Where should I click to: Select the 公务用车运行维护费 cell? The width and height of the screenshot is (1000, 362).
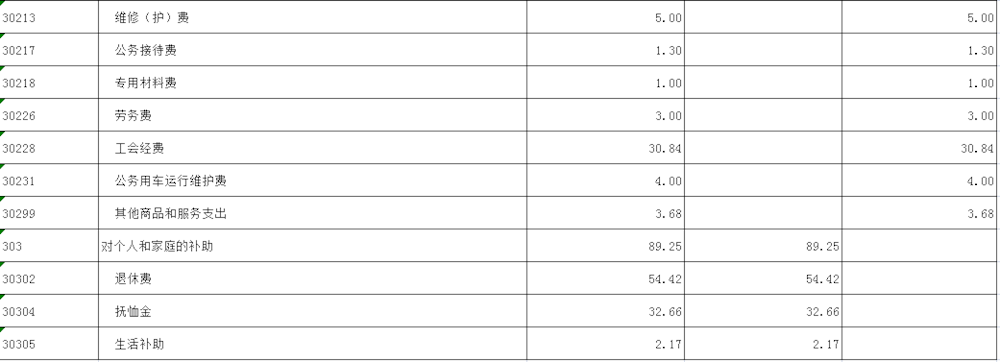coord(312,181)
